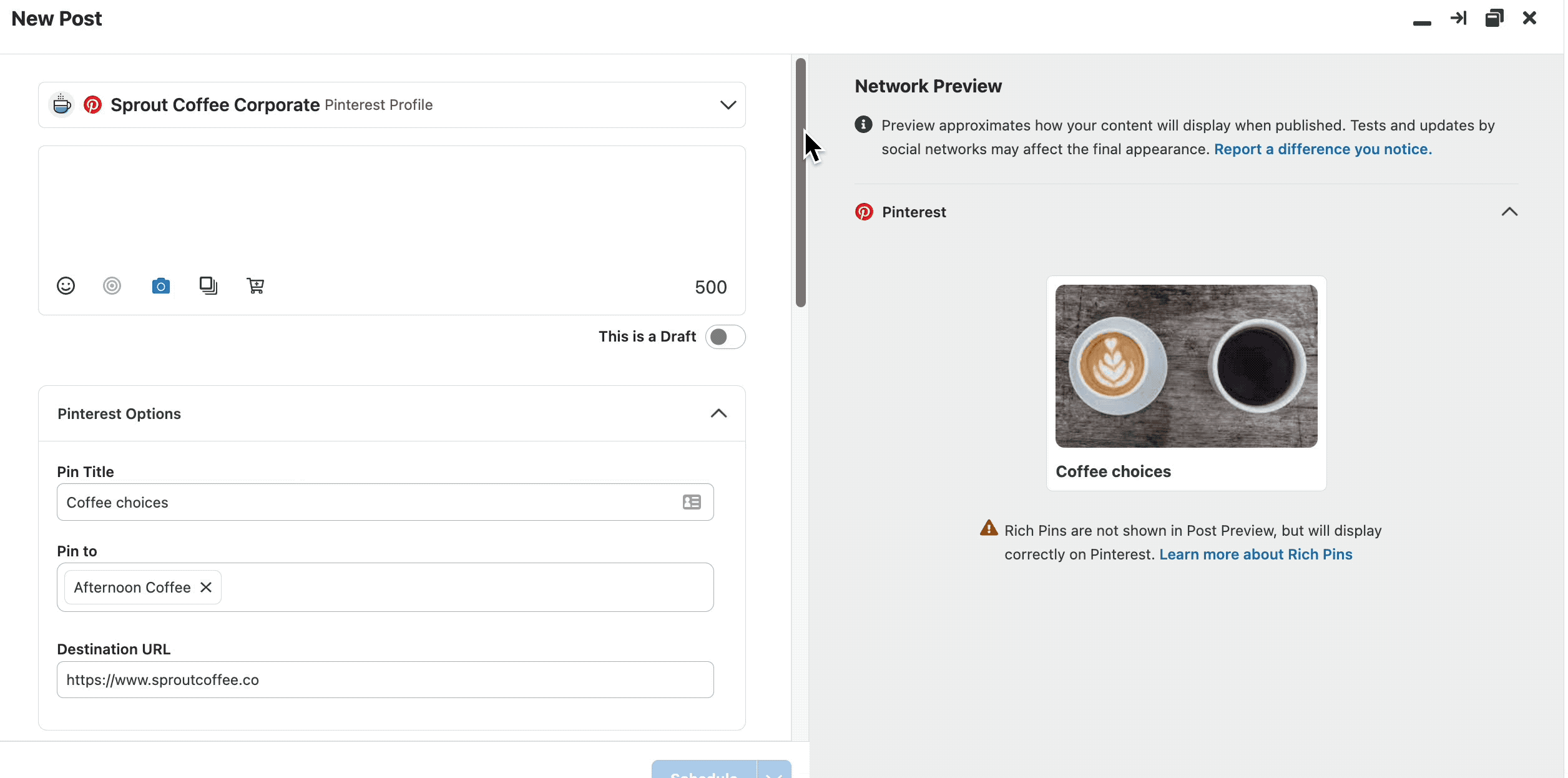This screenshot has height=778, width=1568.
Task: Click the Pin Title input field
Action: (385, 502)
